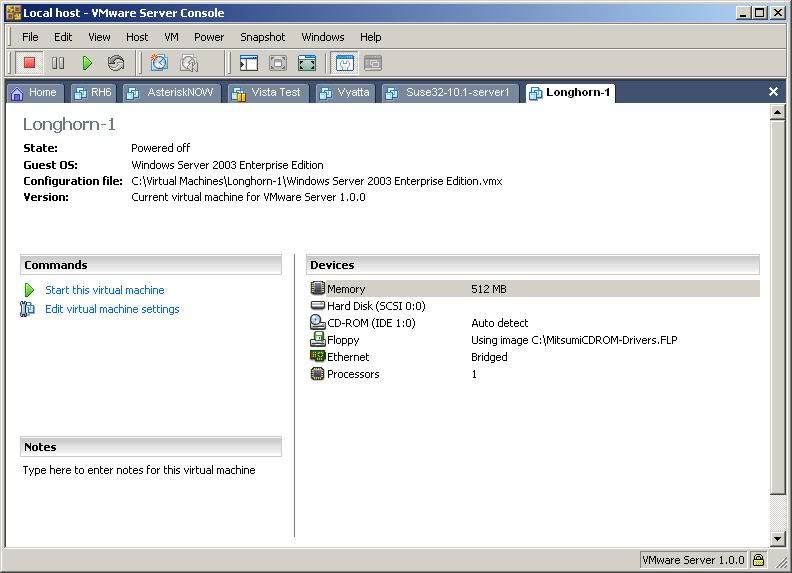792x573 pixels.
Task: Select the Memory device row label
Action: click(x=346, y=289)
